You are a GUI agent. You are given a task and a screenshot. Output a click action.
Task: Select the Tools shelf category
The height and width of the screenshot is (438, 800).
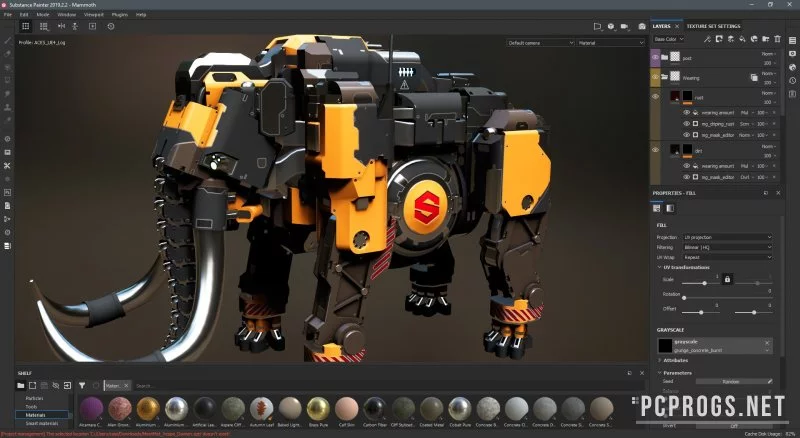[x=32, y=407]
